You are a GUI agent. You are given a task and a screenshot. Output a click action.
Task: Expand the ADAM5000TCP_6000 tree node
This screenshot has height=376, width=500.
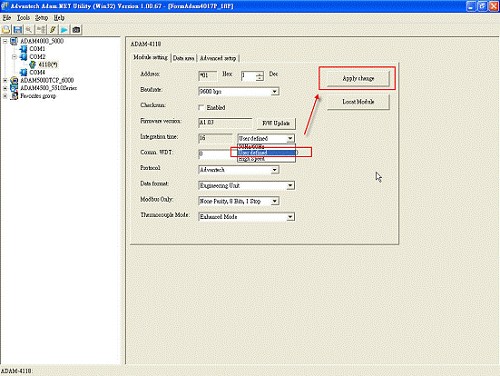pyautogui.click(x=5, y=80)
